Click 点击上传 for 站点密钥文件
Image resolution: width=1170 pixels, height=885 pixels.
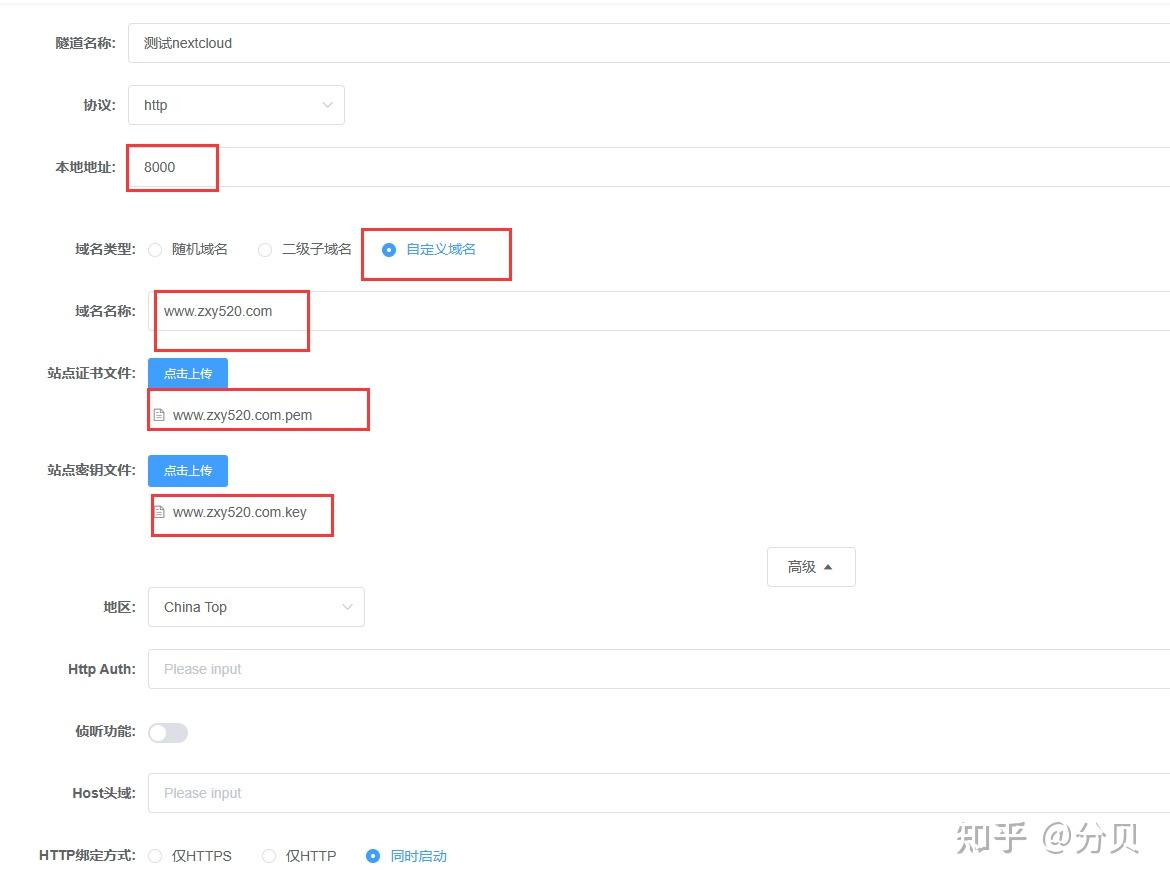pos(188,470)
